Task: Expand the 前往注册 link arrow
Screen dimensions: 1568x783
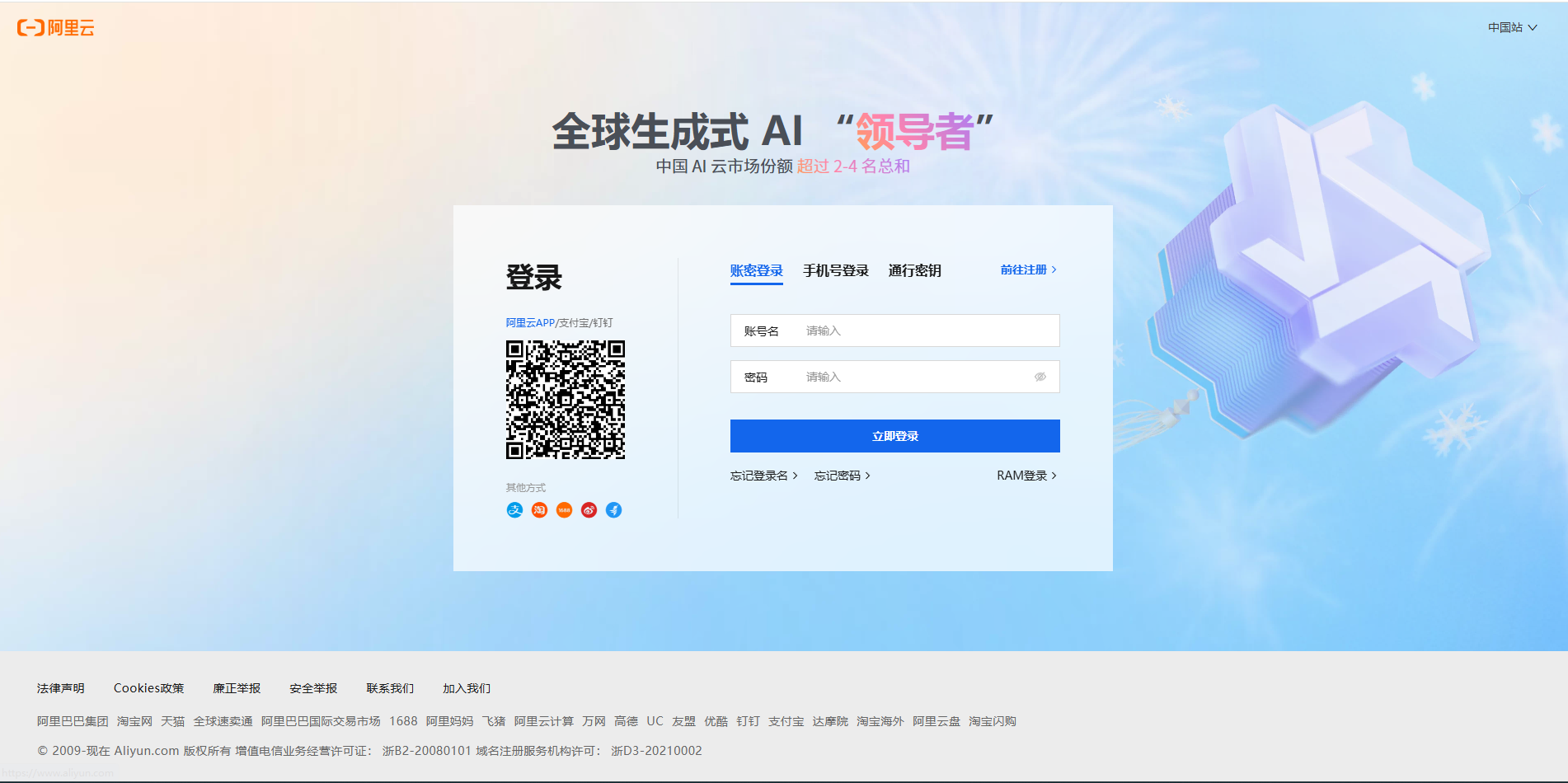Action: (x=1026, y=270)
